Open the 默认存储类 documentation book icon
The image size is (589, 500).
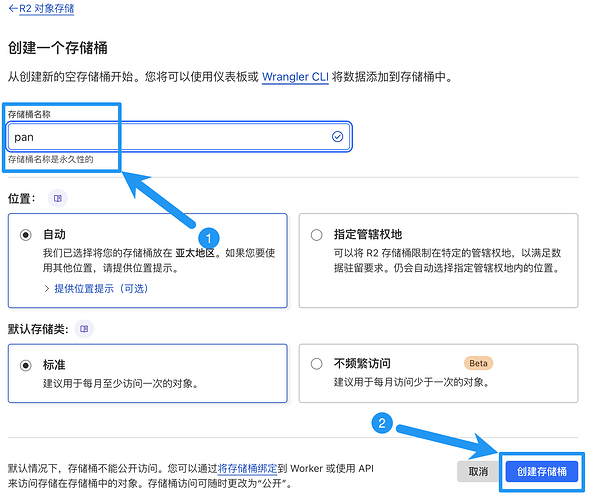84,329
